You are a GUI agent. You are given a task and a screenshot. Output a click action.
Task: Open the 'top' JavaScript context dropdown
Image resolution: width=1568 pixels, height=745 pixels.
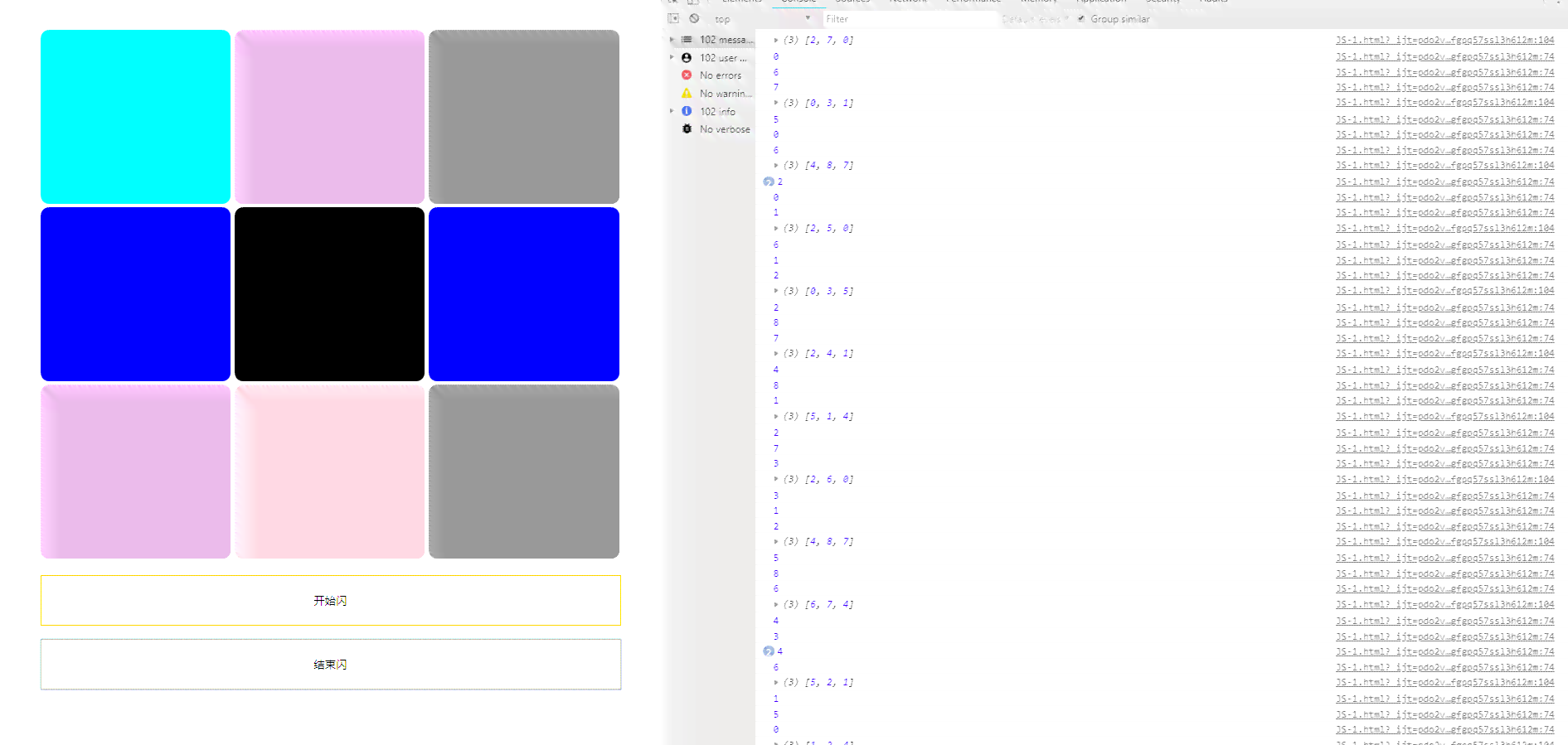763,19
